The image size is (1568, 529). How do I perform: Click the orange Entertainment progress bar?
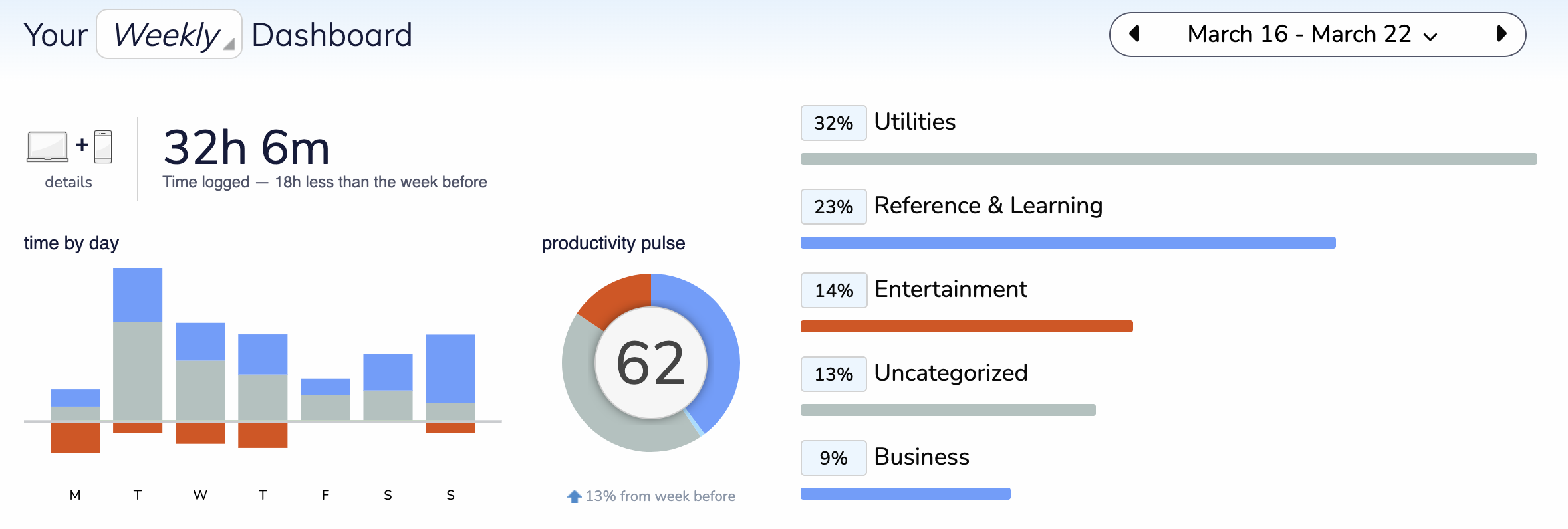click(966, 326)
